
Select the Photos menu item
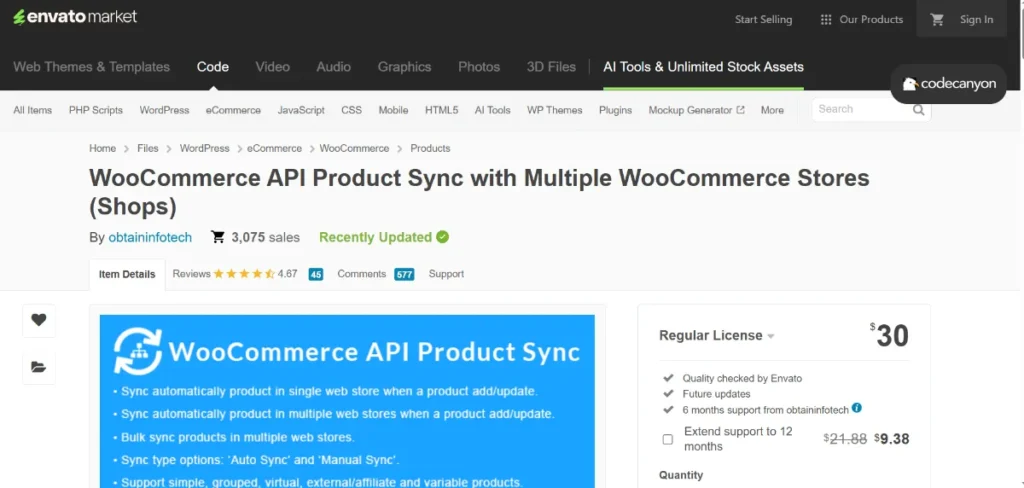point(479,67)
